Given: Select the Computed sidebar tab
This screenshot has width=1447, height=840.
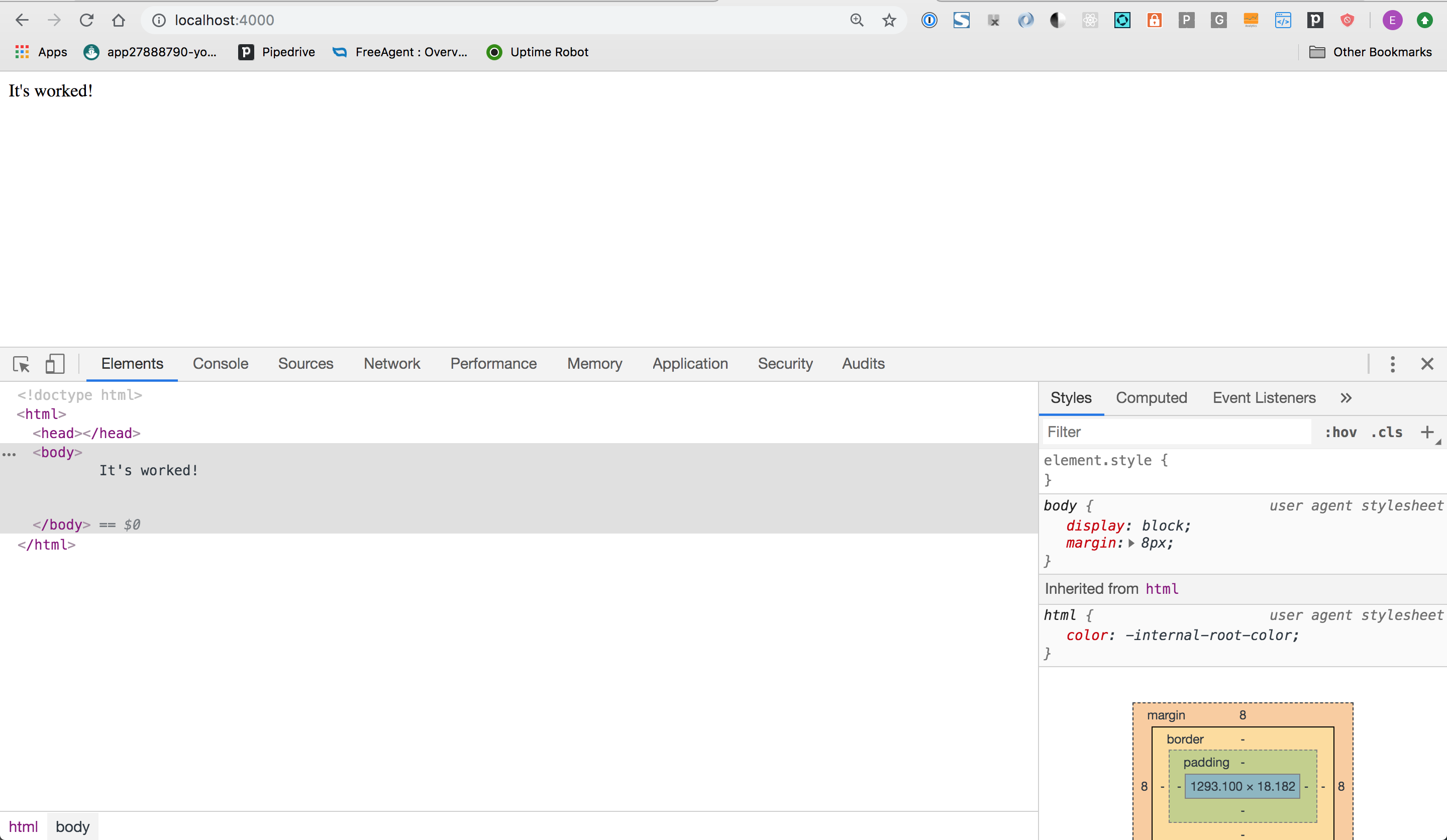Looking at the screenshot, I should pyautogui.click(x=1151, y=398).
